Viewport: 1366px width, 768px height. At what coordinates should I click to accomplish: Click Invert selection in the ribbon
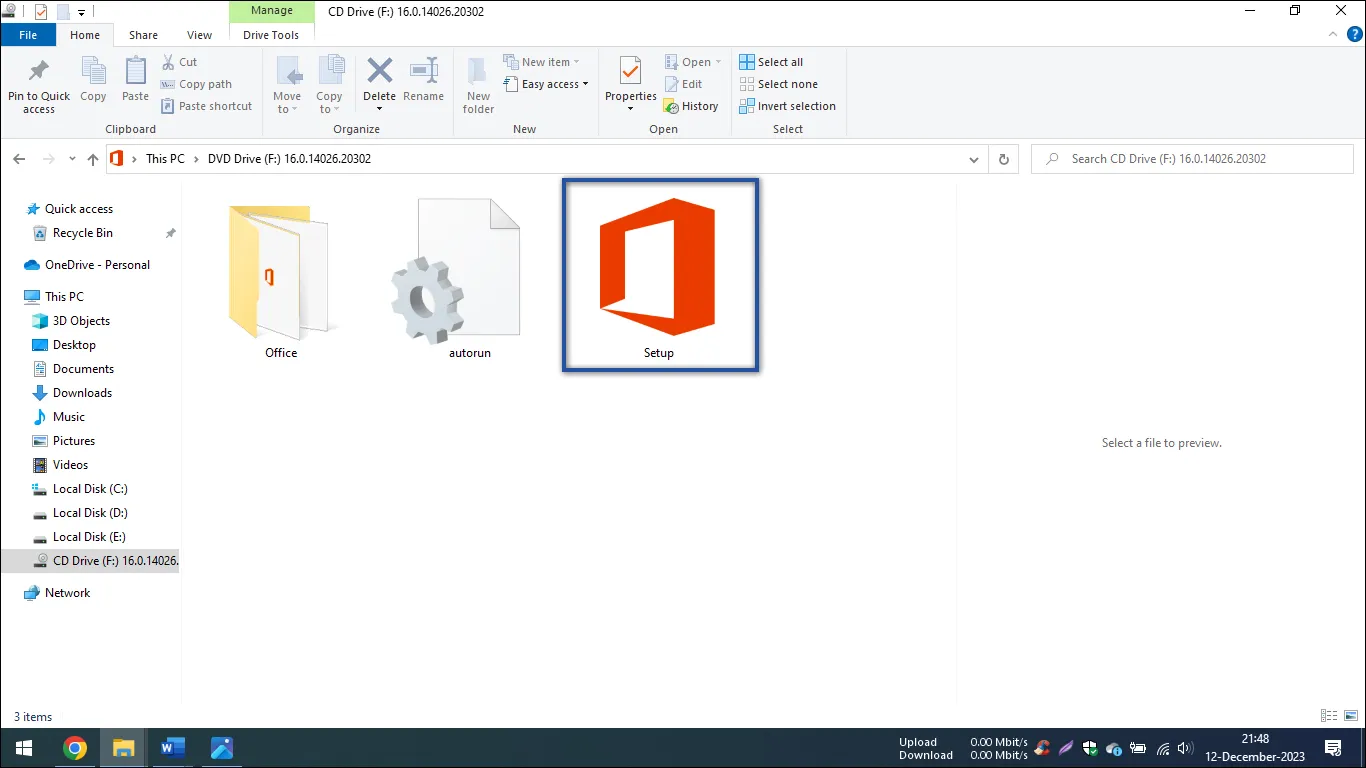[x=787, y=106]
